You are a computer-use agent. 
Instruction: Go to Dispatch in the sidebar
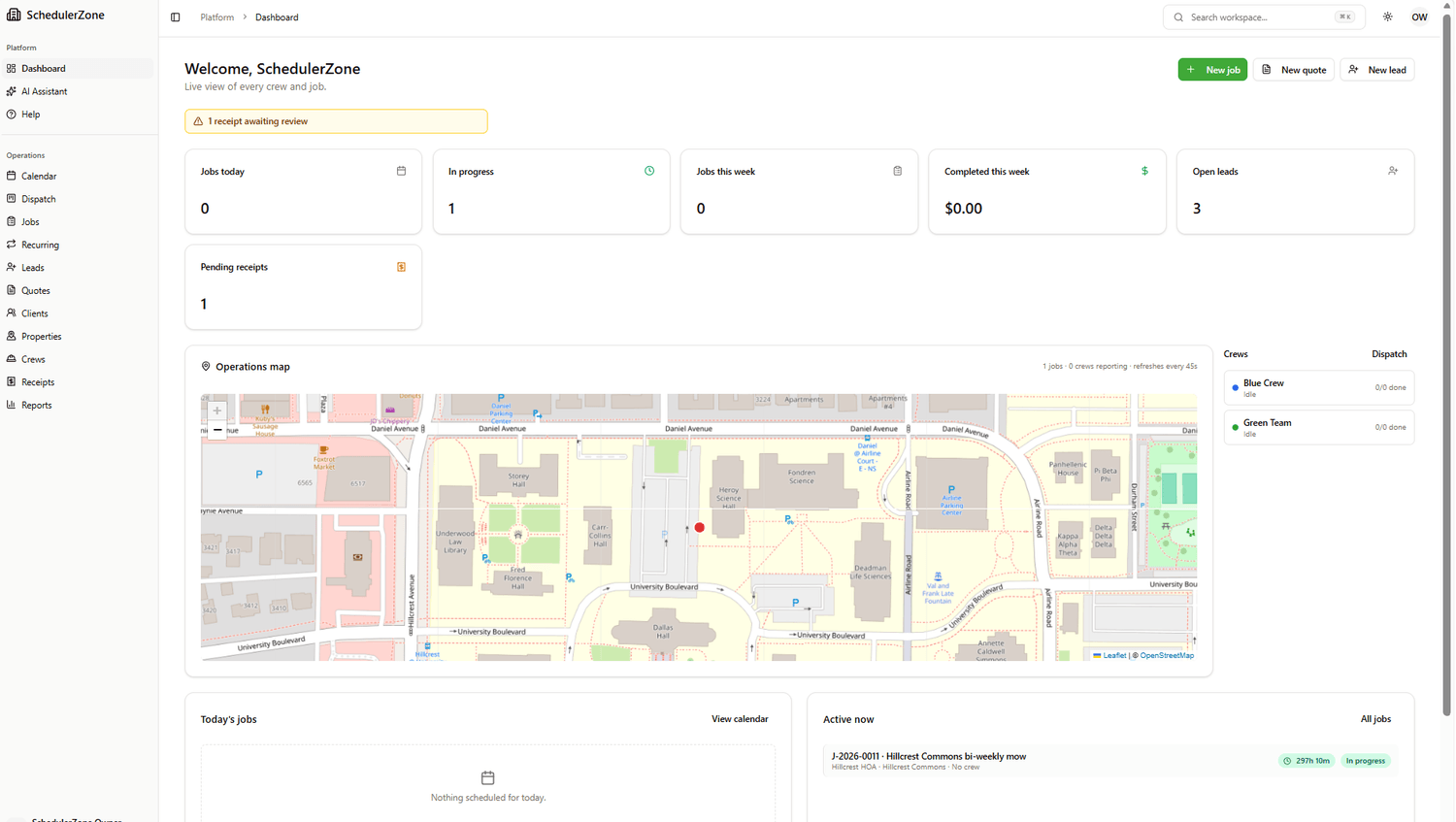pyautogui.click(x=79, y=199)
